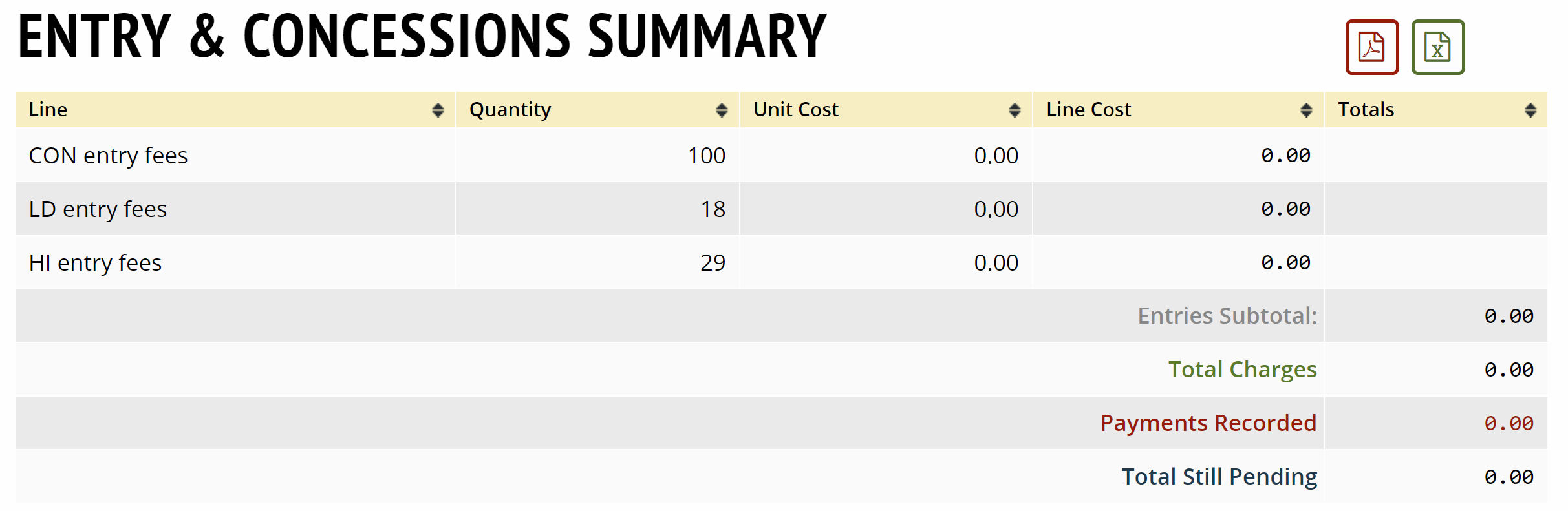Click the Payments Recorded label
This screenshot has width=1568, height=511.
tap(1208, 423)
